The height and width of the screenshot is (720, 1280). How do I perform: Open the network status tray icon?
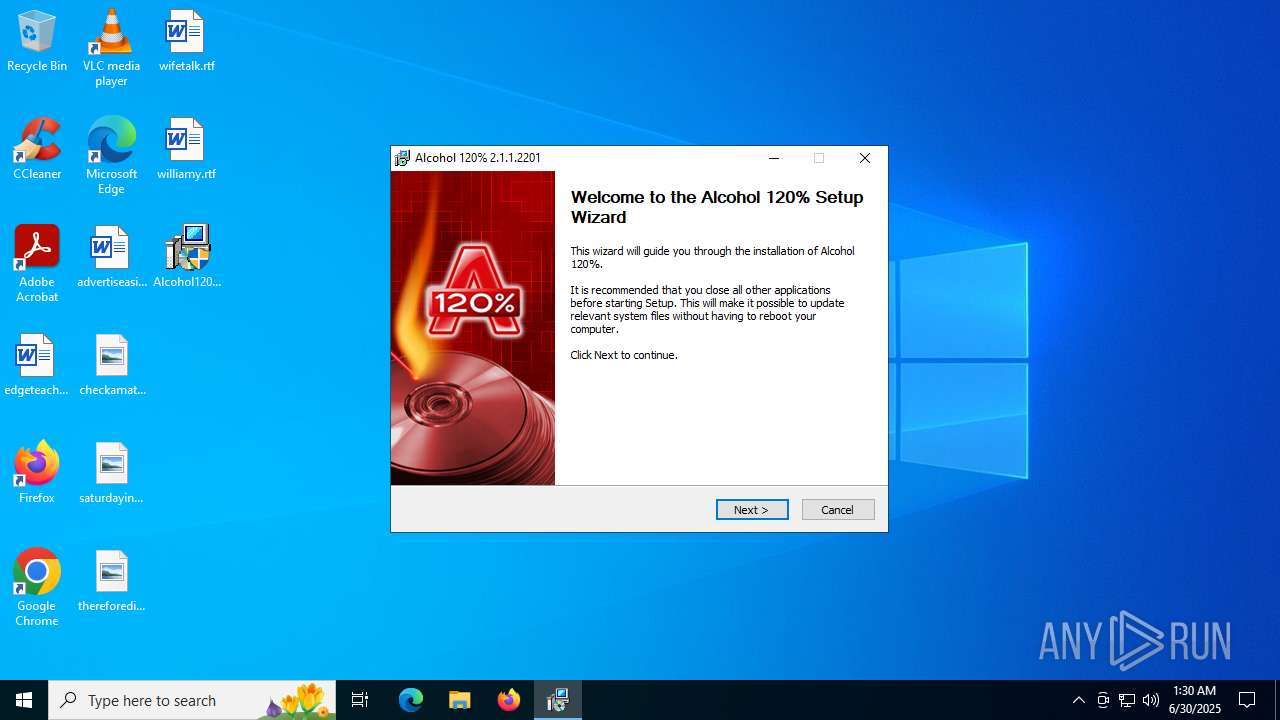click(x=1127, y=700)
